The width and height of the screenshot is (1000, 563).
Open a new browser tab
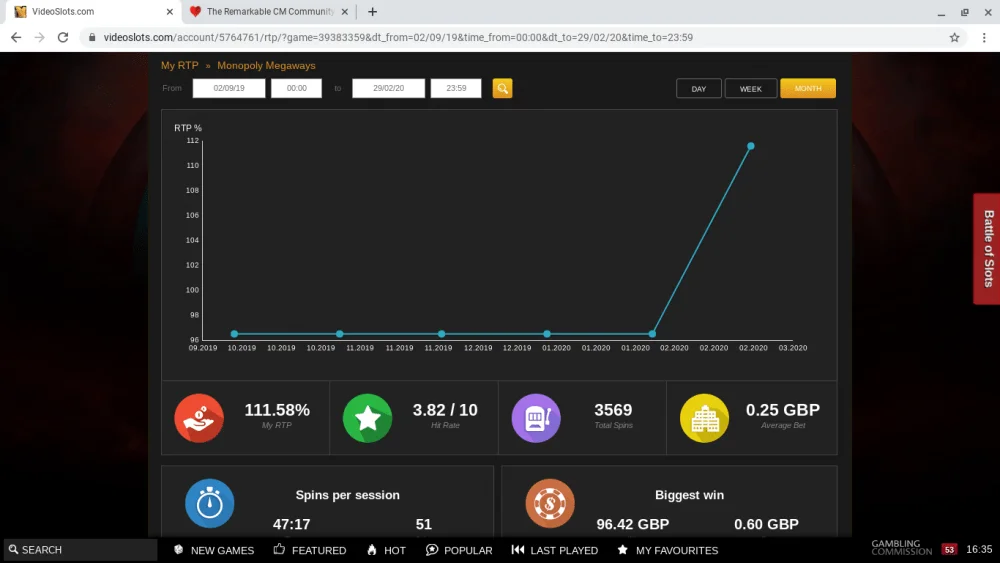click(x=372, y=11)
